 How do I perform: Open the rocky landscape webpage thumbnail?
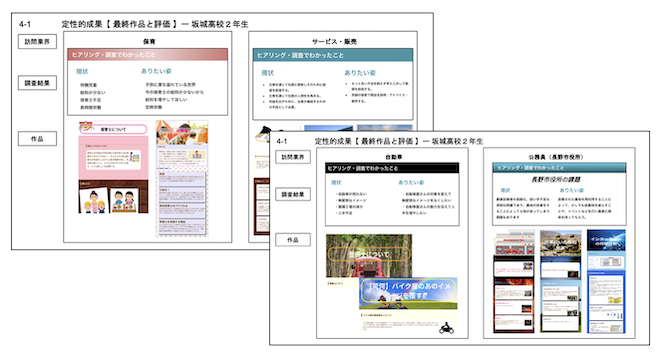561,281
